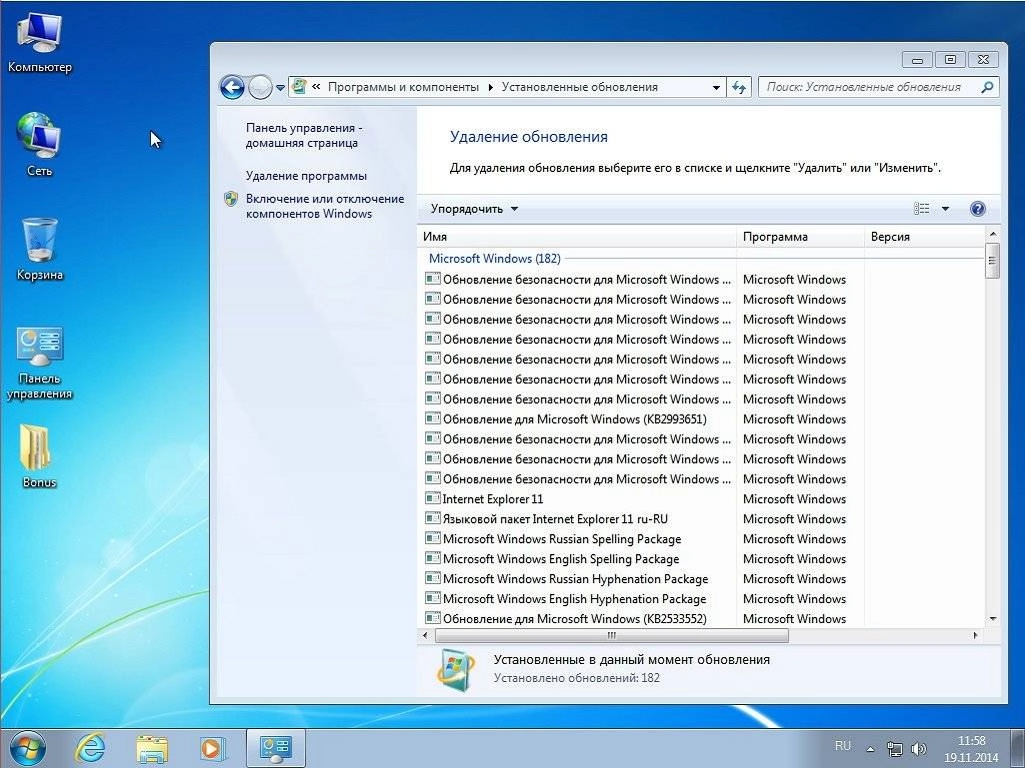
Task: Click the Back navigation arrow
Action: [232, 87]
